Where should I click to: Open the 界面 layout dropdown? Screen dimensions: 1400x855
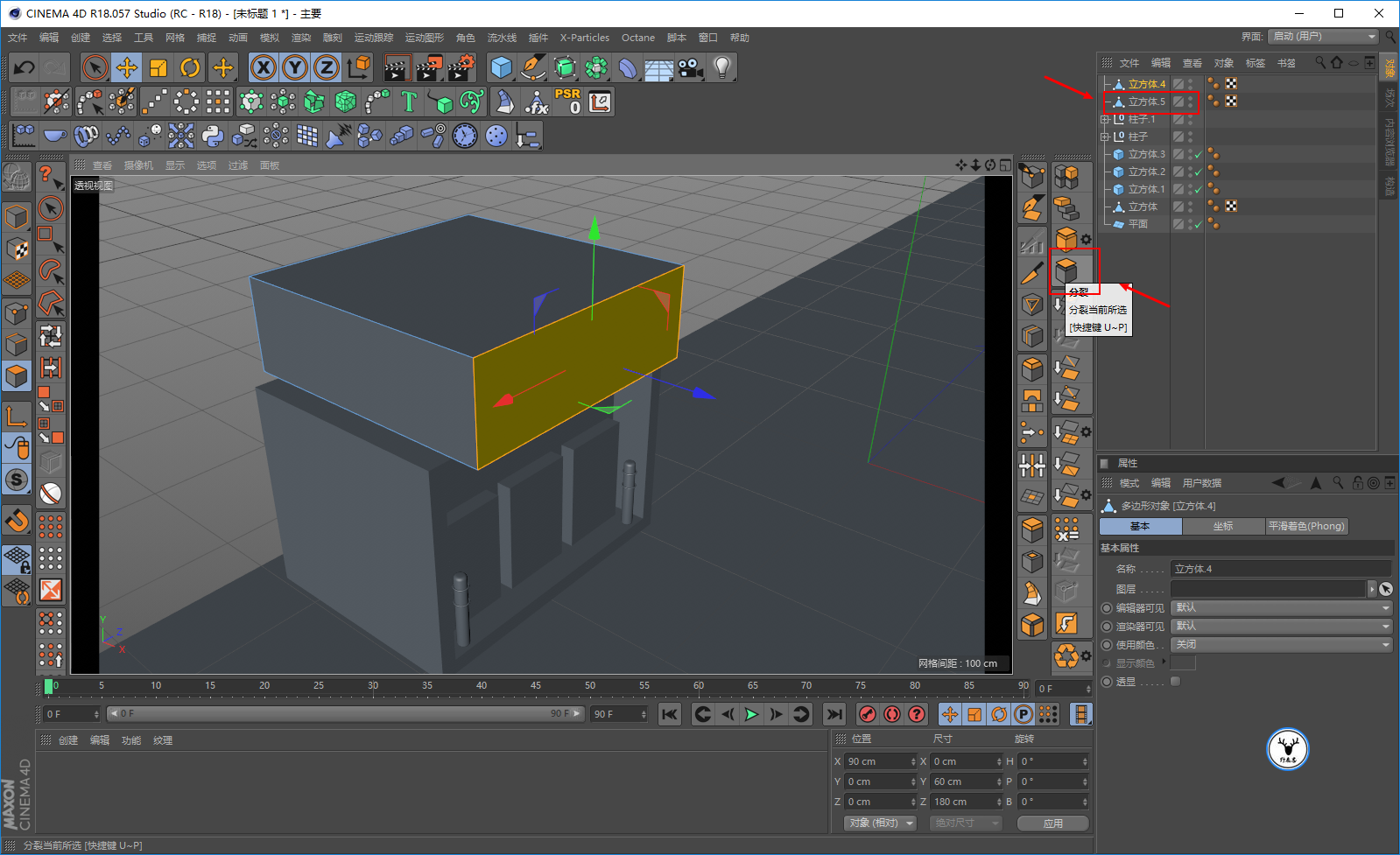1323,37
